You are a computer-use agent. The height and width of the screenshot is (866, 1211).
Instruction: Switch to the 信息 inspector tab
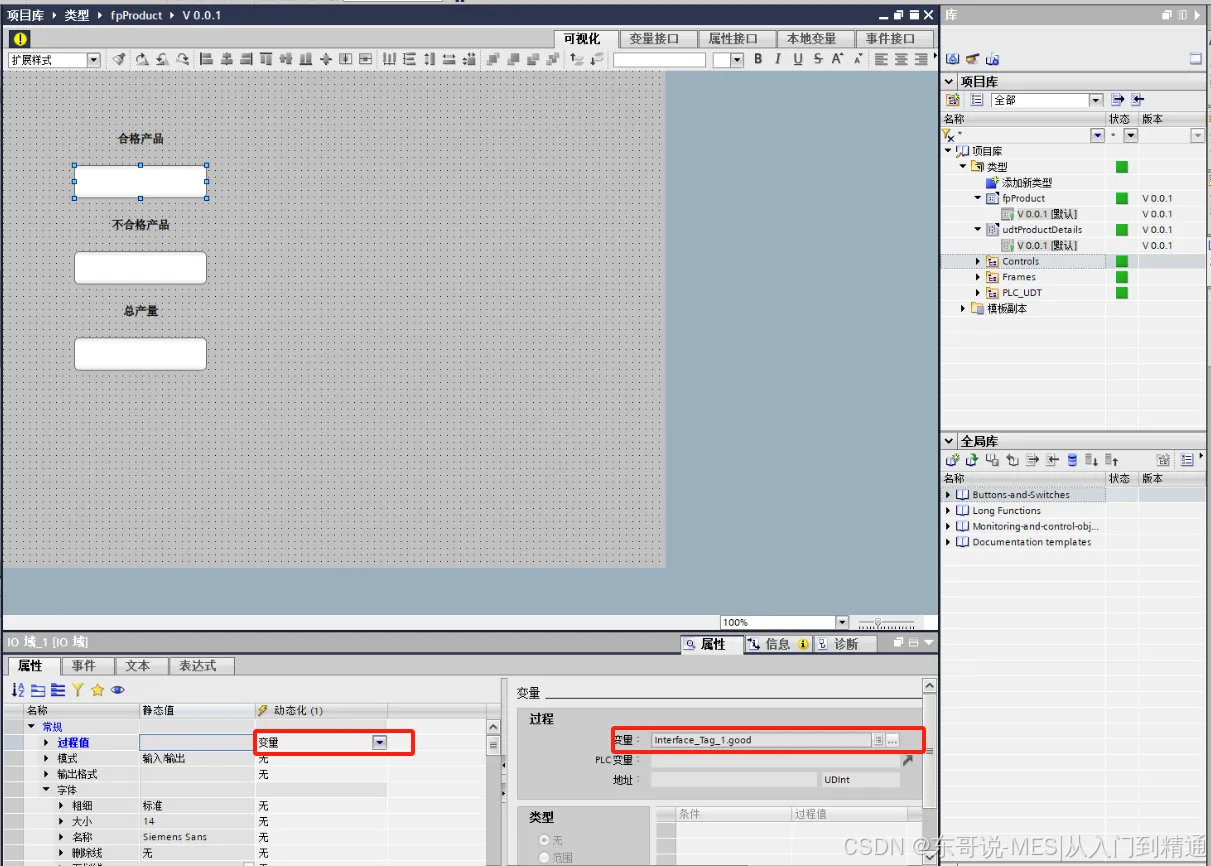[778, 644]
